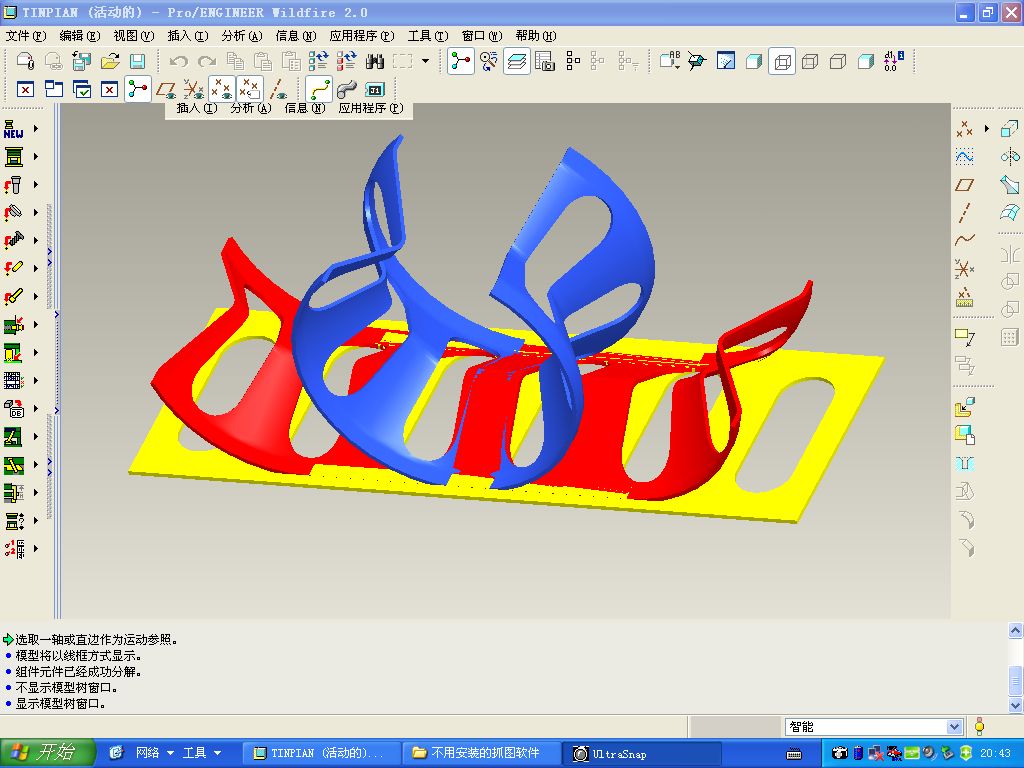Open the 工具(T) menu
This screenshot has width=1024, height=768.
coord(428,36)
